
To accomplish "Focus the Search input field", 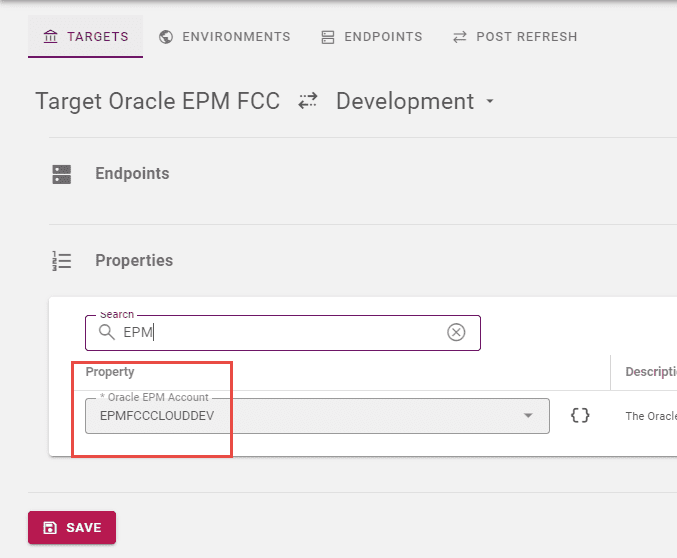I will [283, 333].
